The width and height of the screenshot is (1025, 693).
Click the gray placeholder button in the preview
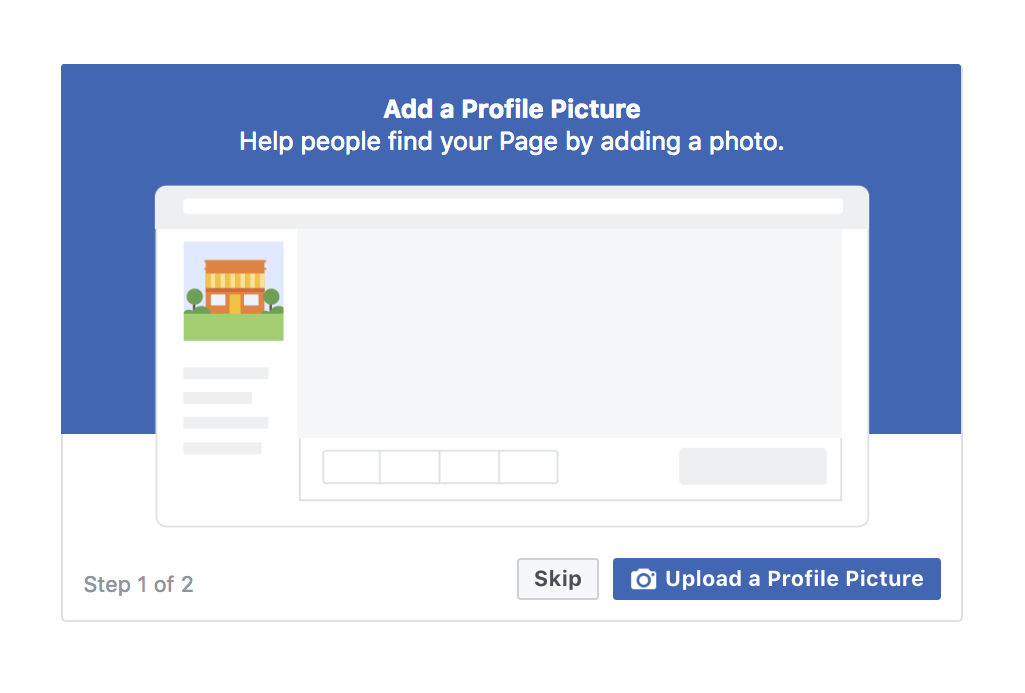(752, 466)
